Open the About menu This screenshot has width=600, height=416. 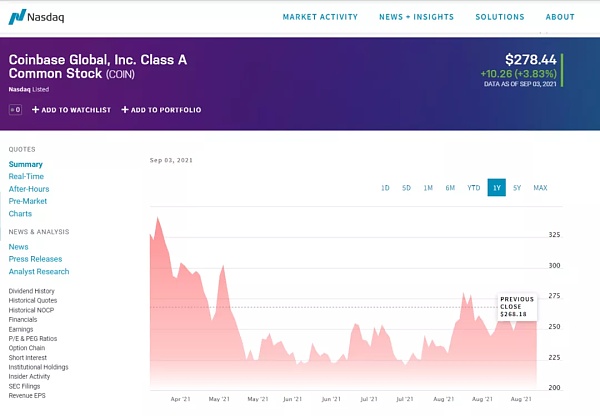pyautogui.click(x=560, y=17)
